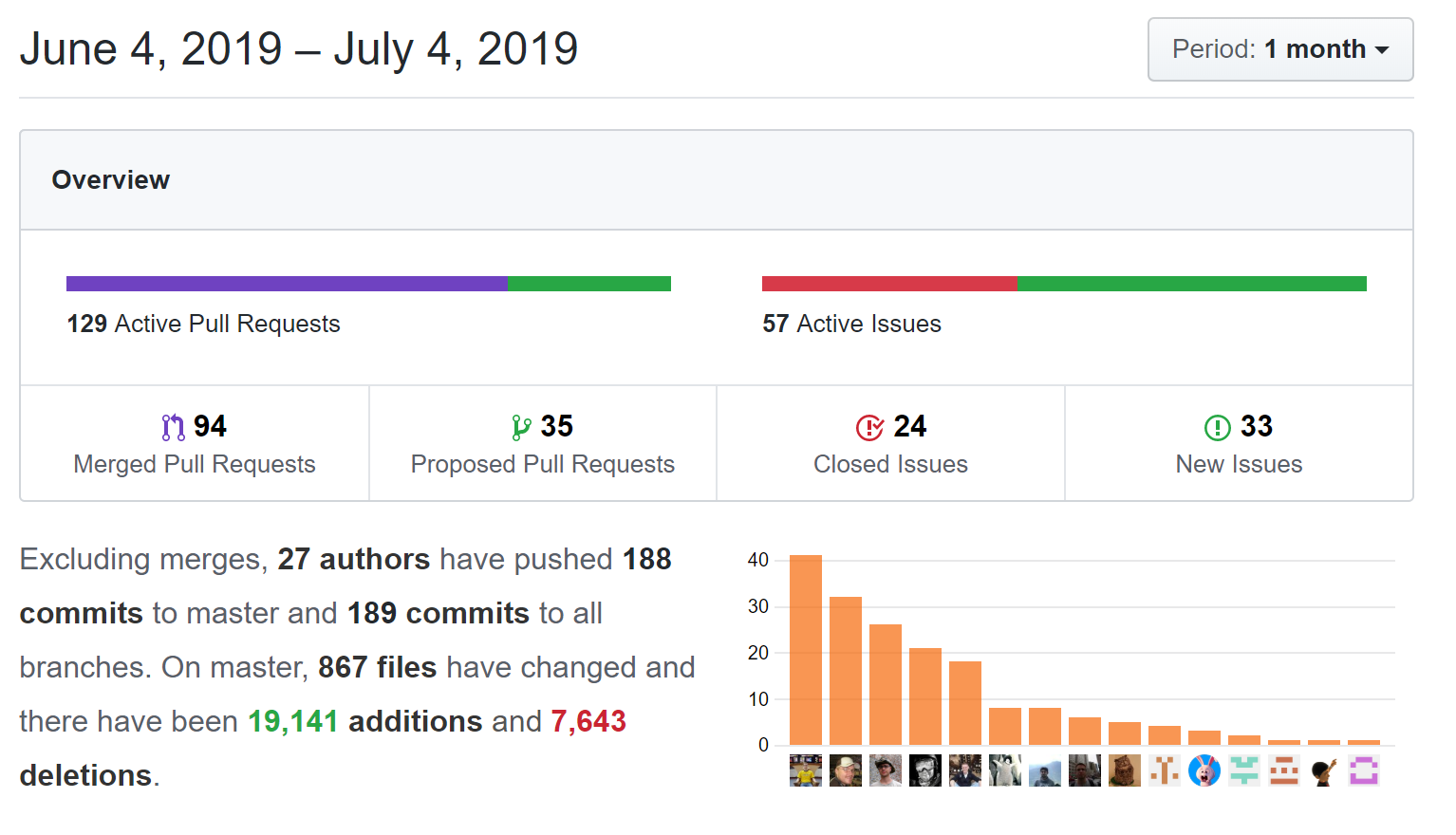Click the purple segment of the pull request bar

(x=285, y=282)
